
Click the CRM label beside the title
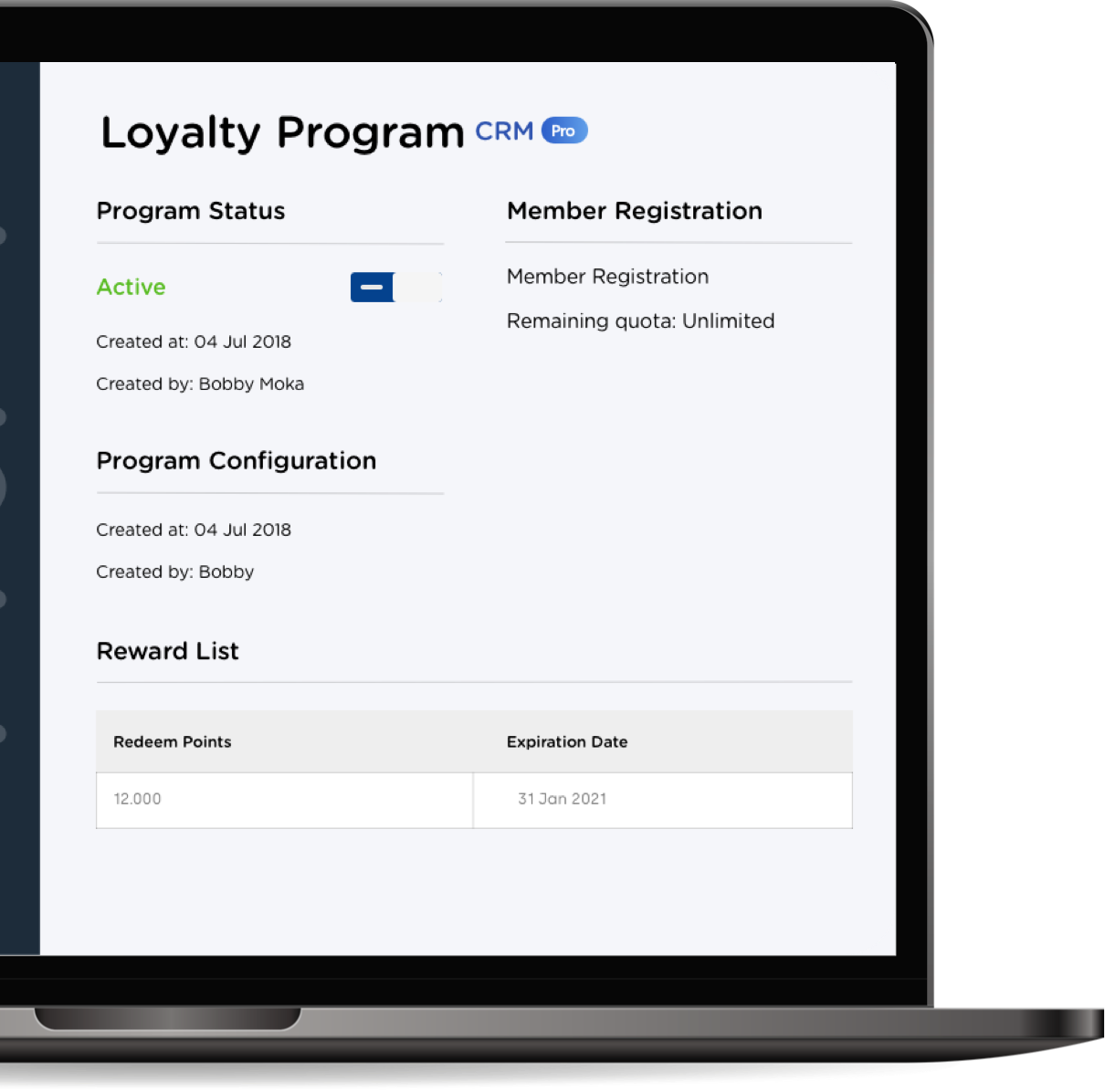point(504,131)
